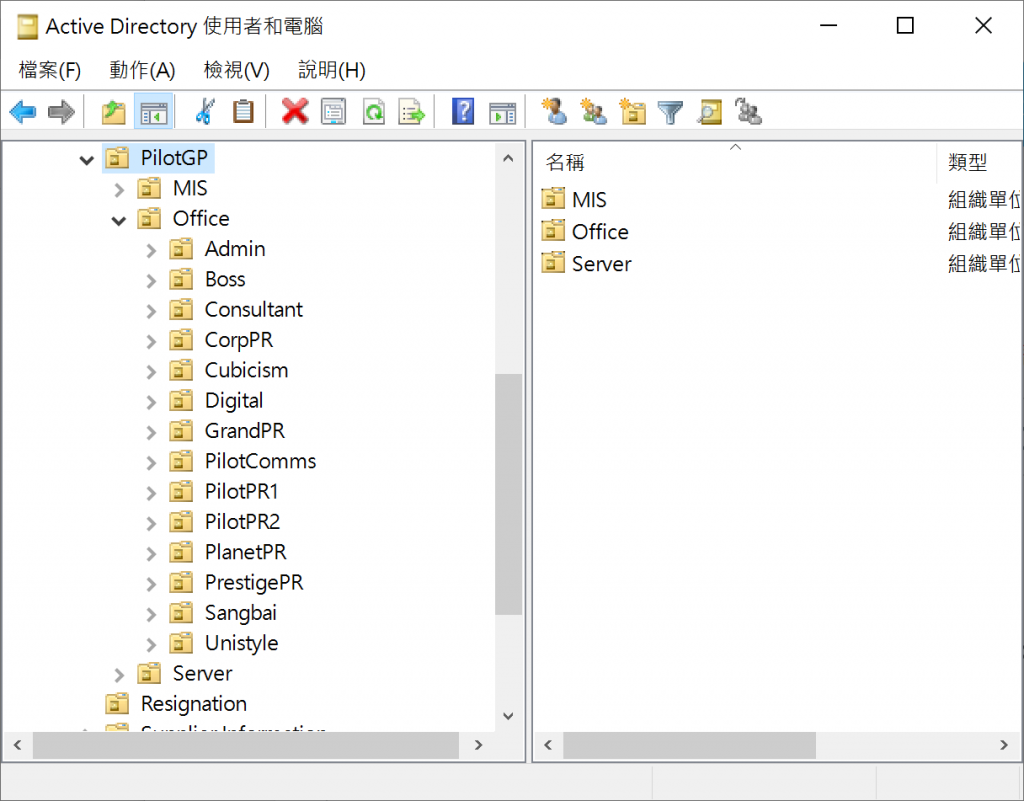
Task: Select the GrandPR organizational unit
Action: click(245, 431)
